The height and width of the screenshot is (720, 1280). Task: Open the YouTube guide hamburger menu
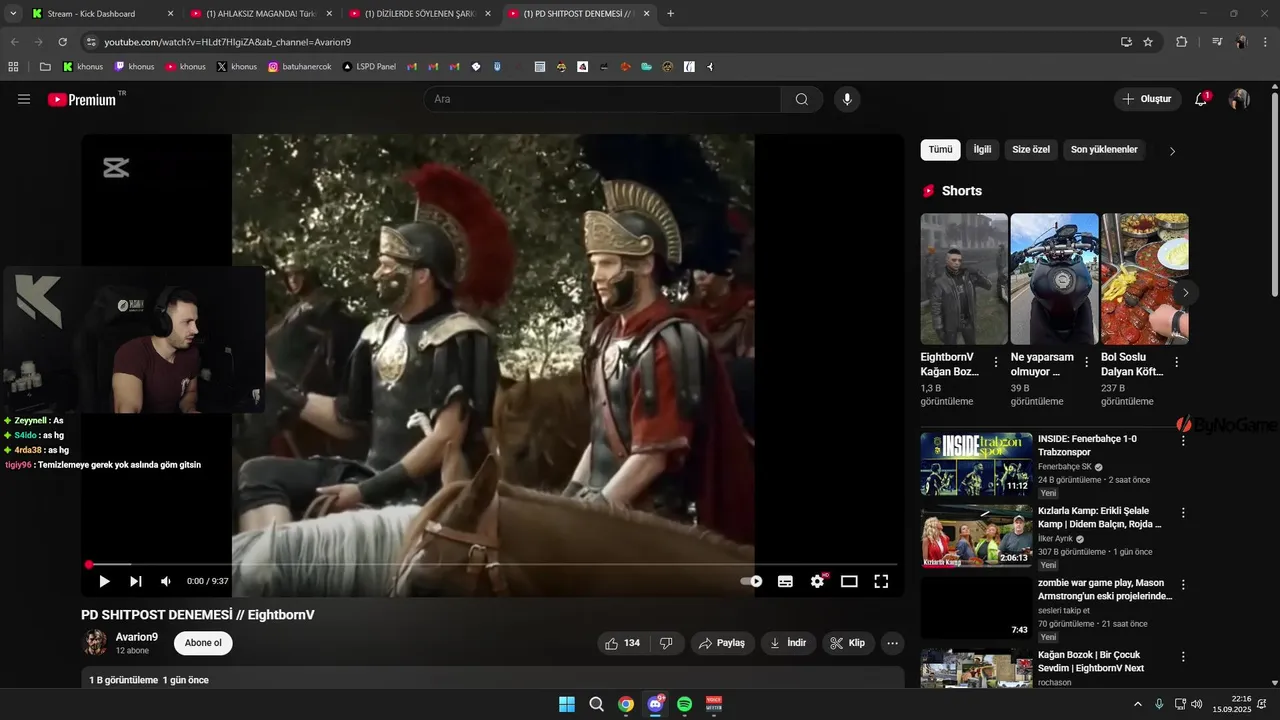24,99
